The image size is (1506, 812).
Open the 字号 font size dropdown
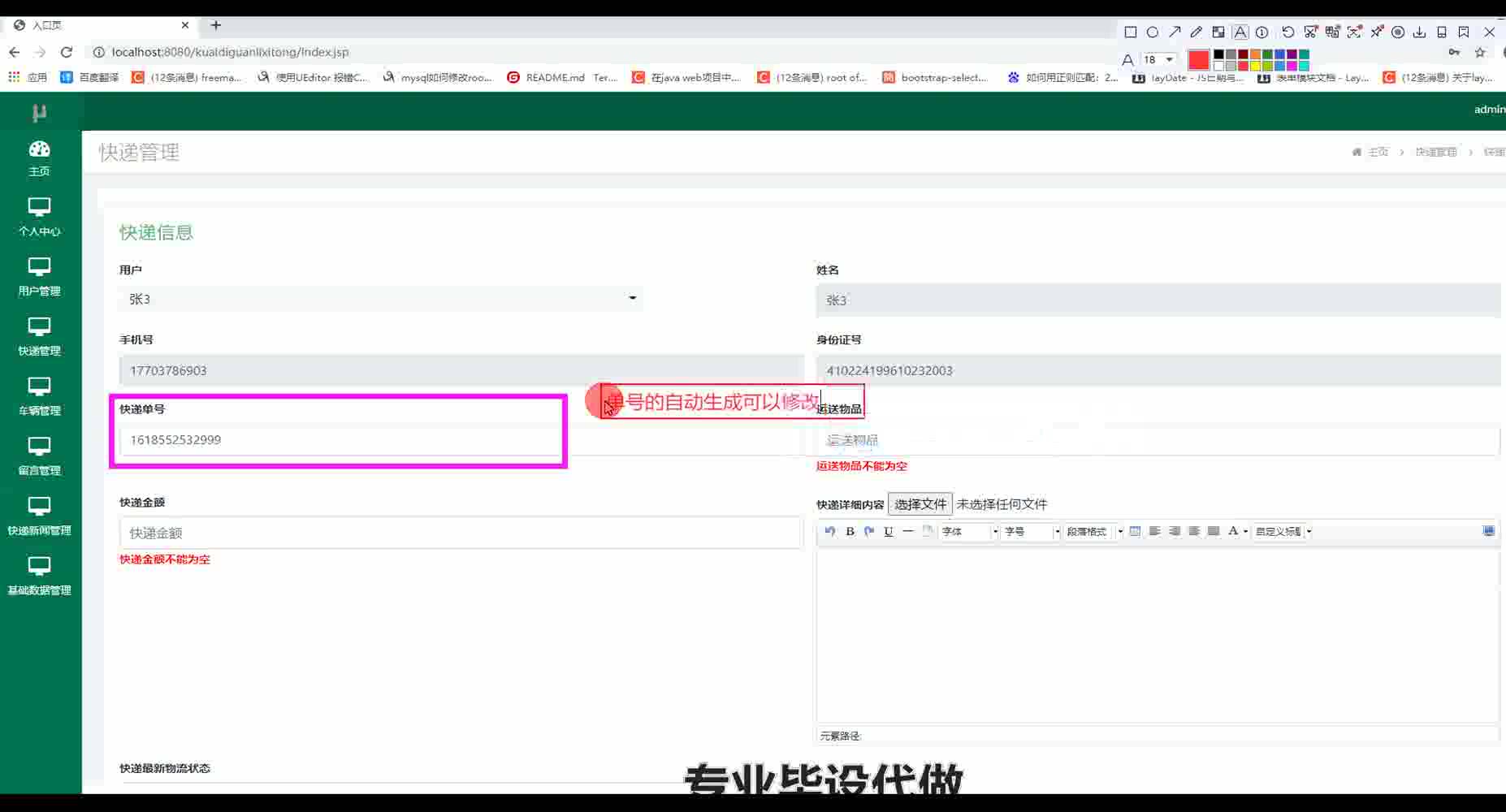point(1031,532)
